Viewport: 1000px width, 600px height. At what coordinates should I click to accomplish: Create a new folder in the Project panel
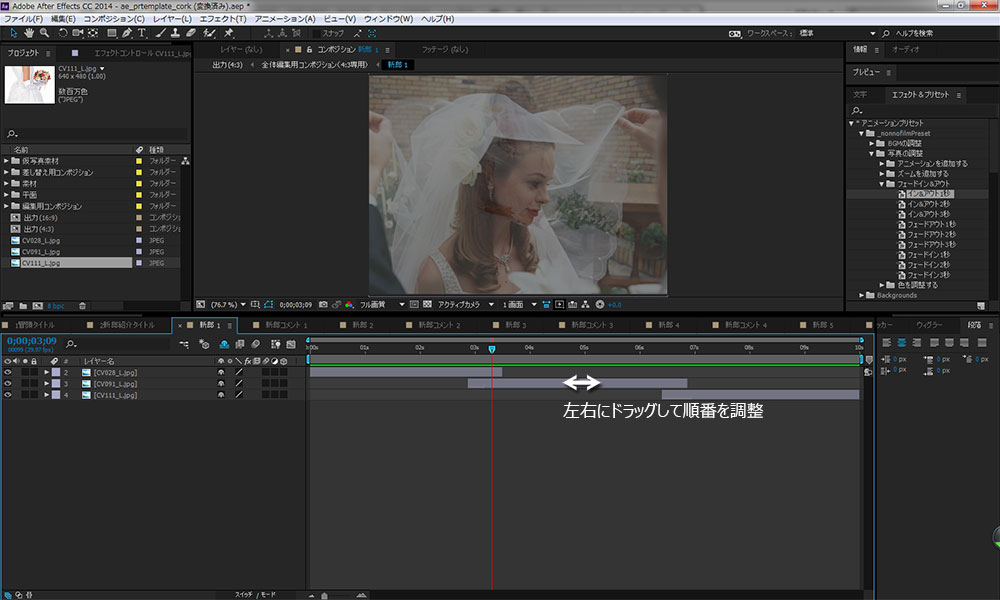(x=21, y=305)
